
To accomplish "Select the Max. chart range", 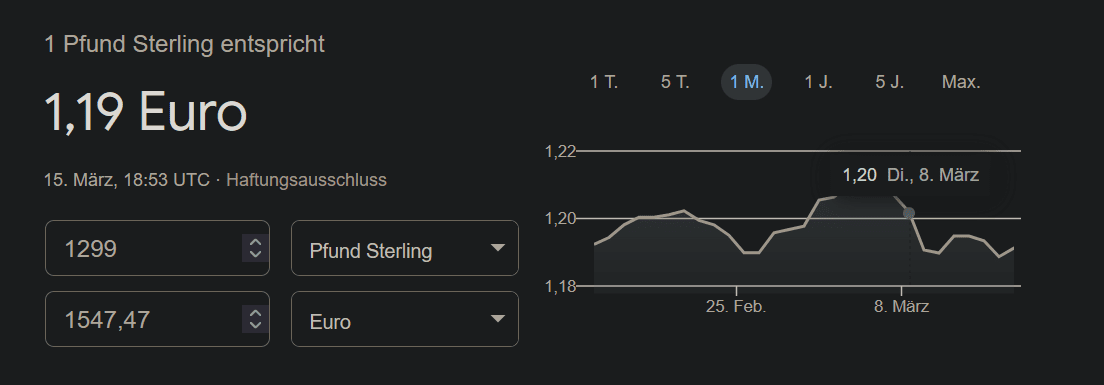I will (x=961, y=82).
